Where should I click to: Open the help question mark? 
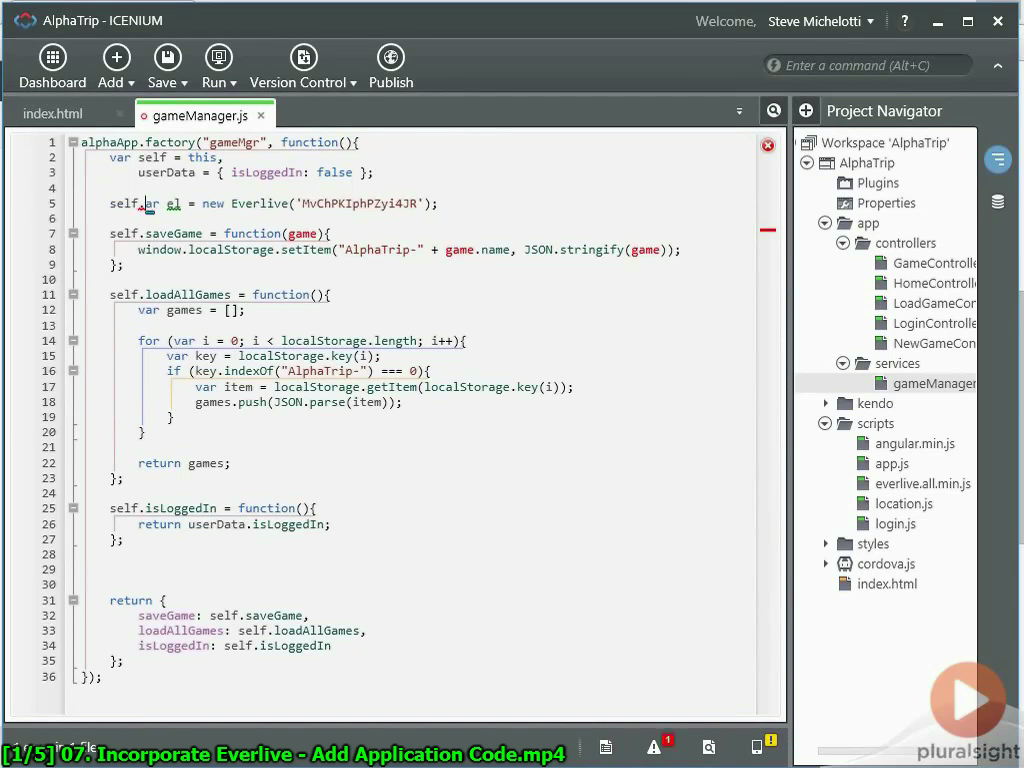click(904, 21)
